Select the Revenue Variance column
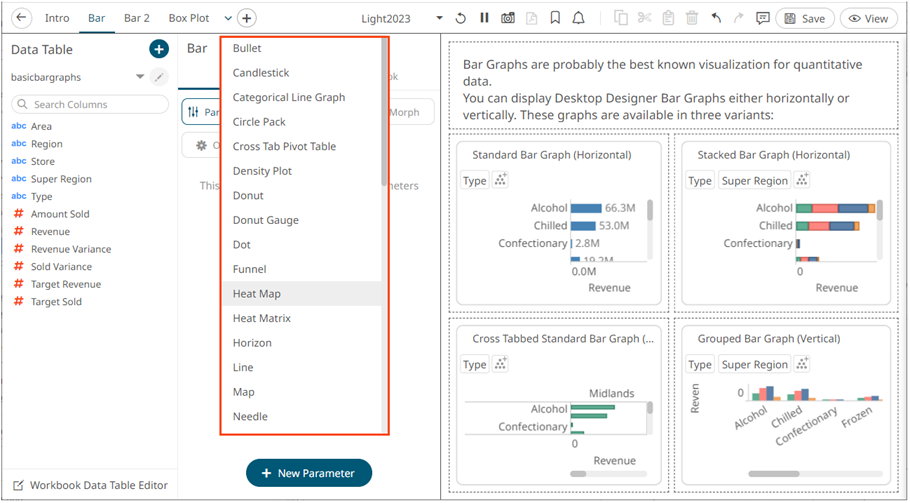 (x=71, y=249)
